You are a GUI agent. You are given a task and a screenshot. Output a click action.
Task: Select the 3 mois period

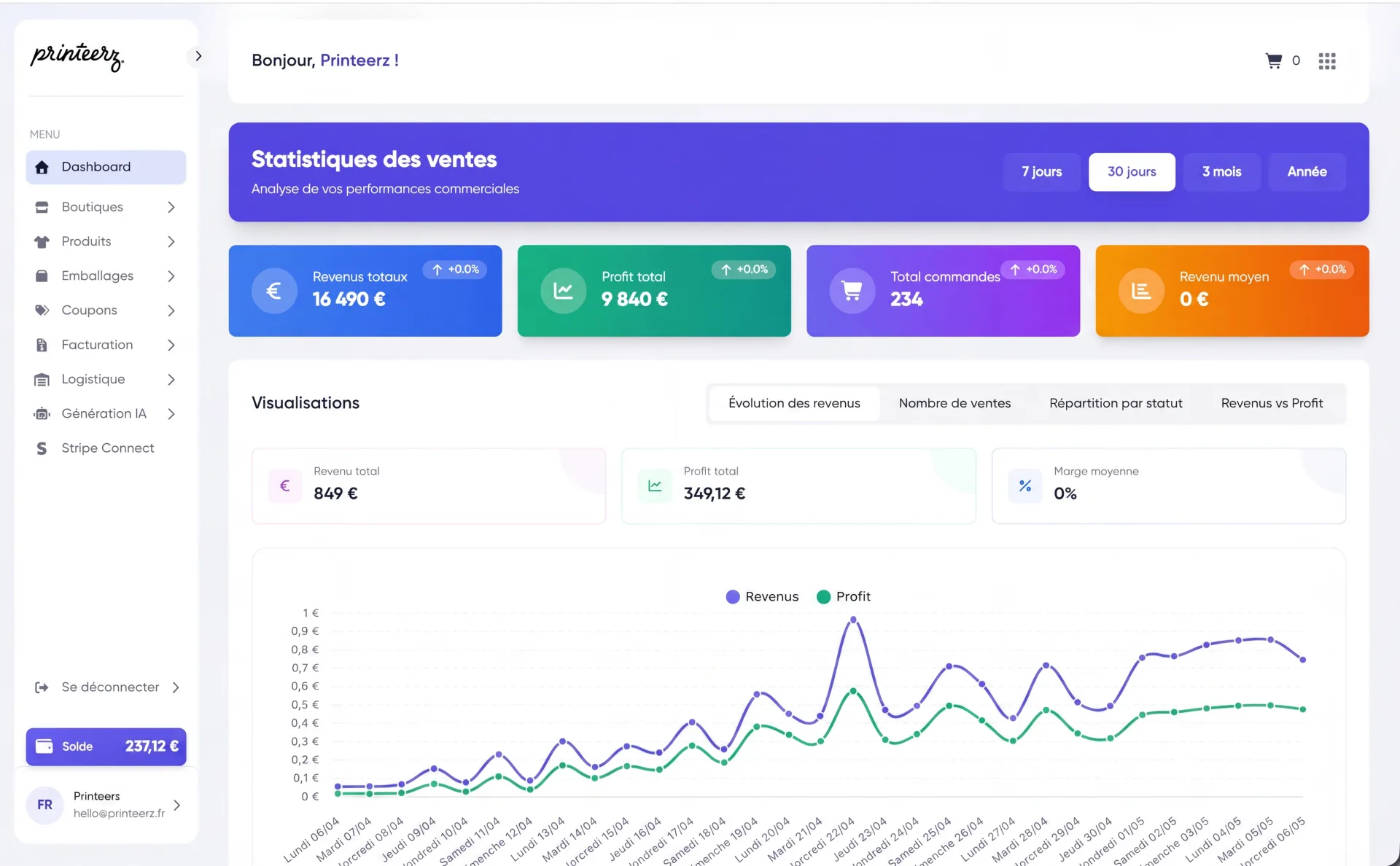pos(1221,172)
